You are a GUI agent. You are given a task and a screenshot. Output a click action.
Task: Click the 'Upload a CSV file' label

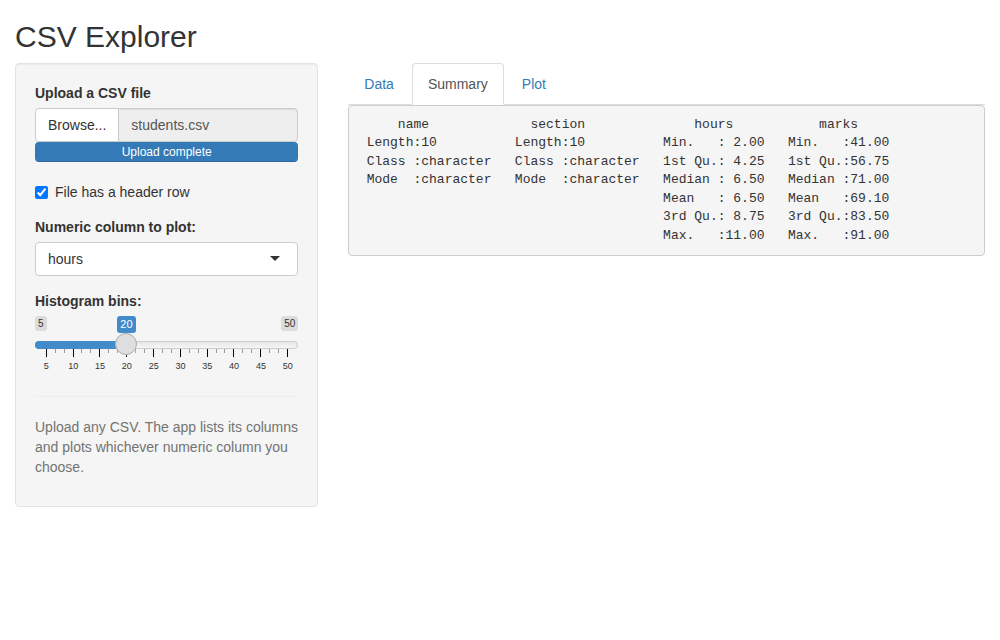93,93
